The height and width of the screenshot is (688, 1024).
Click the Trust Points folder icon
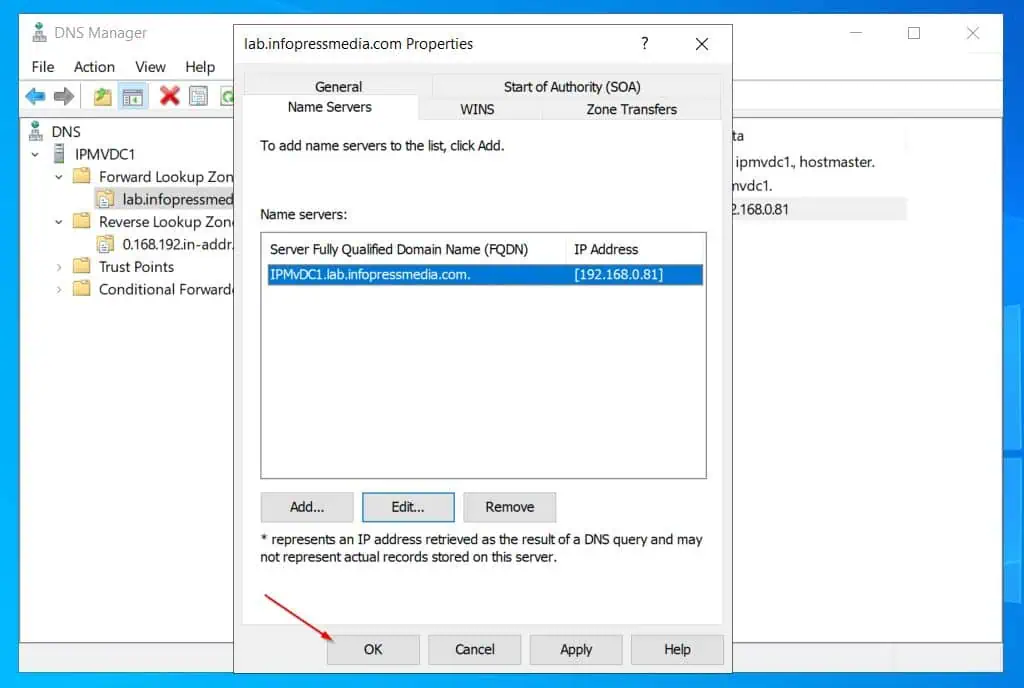[82, 266]
